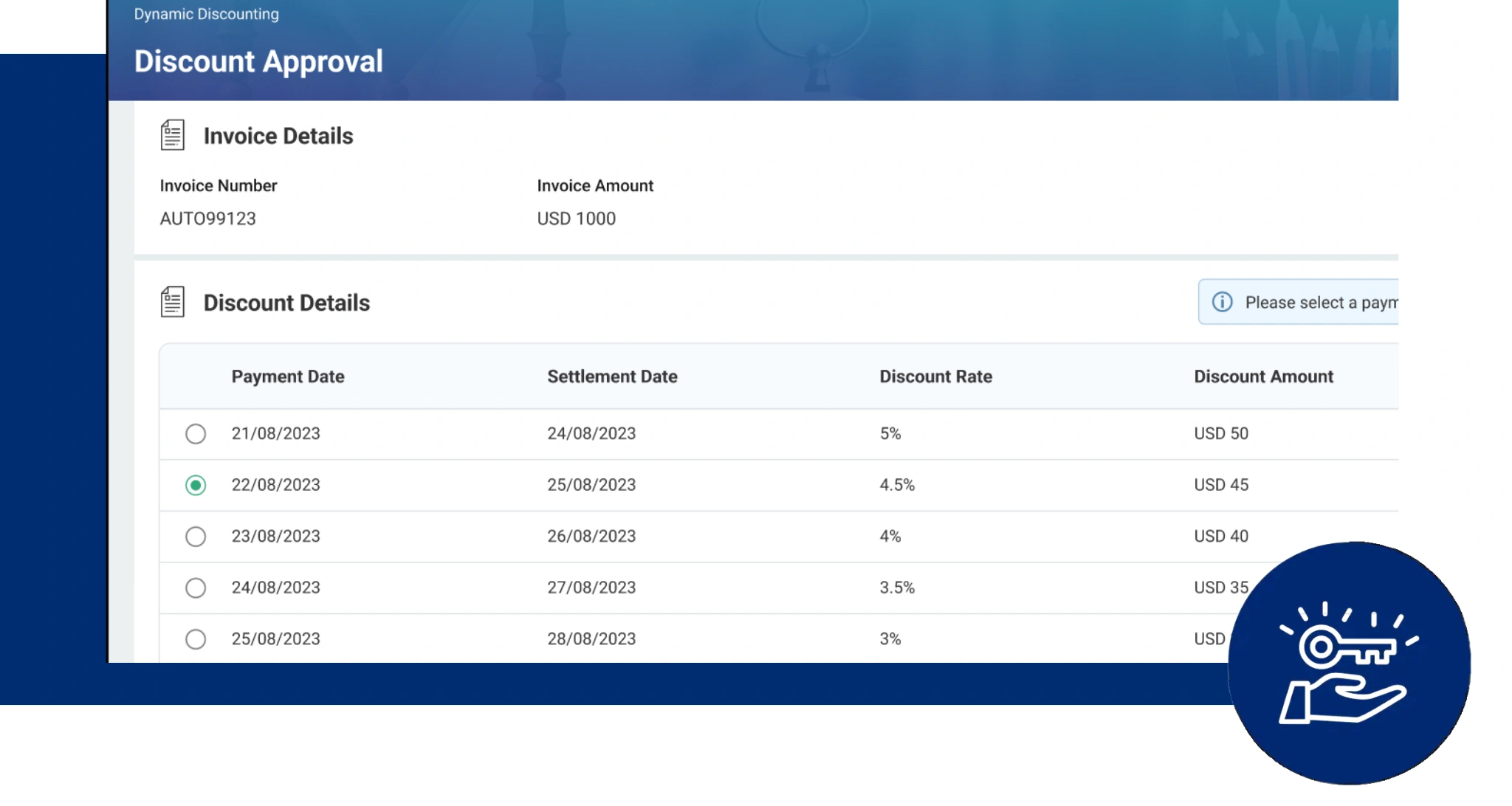Click the Invoice Details document icon
Screen dimensions: 1512x806
(172, 135)
